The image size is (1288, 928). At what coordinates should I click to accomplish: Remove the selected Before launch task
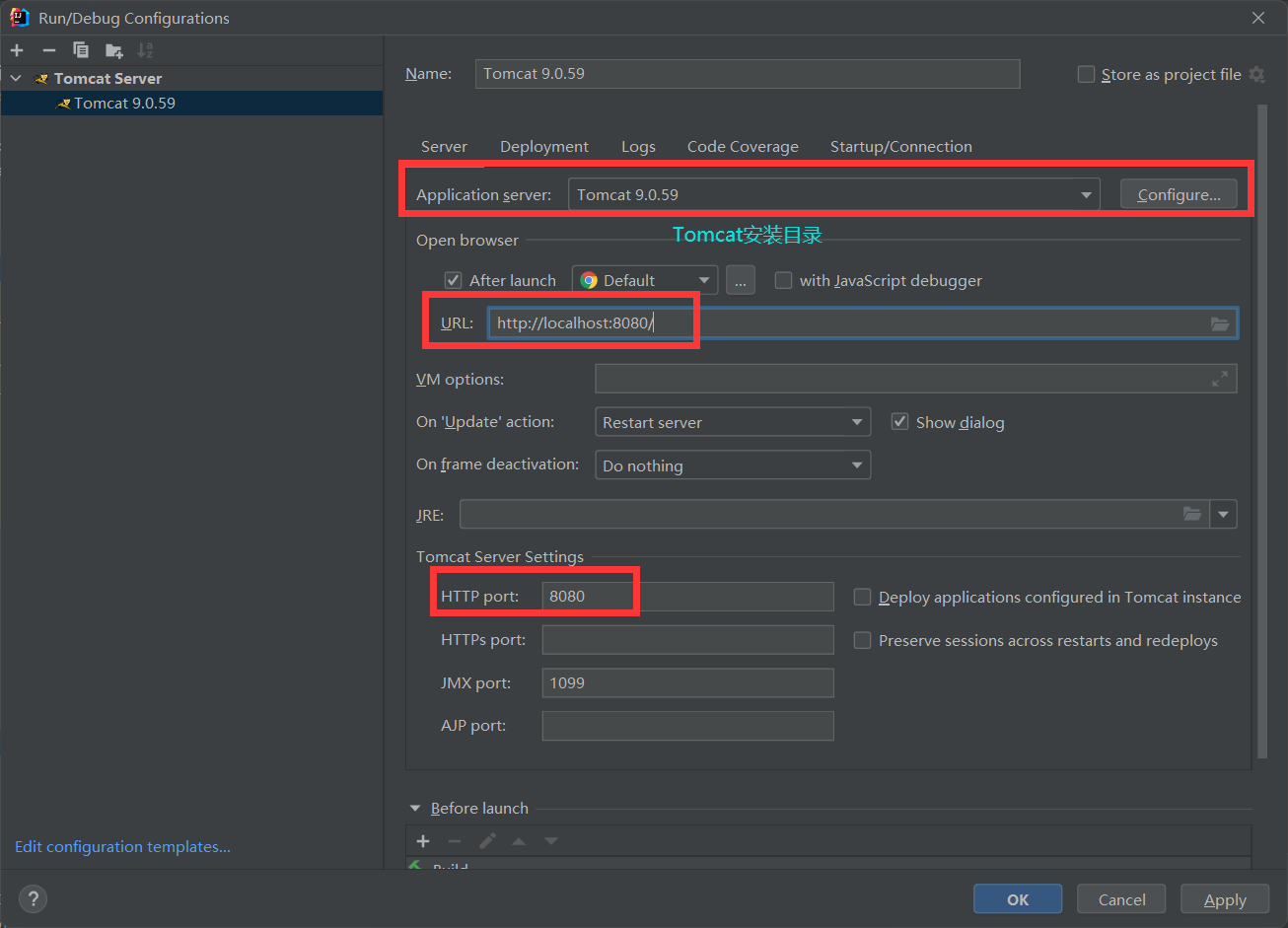[455, 841]
